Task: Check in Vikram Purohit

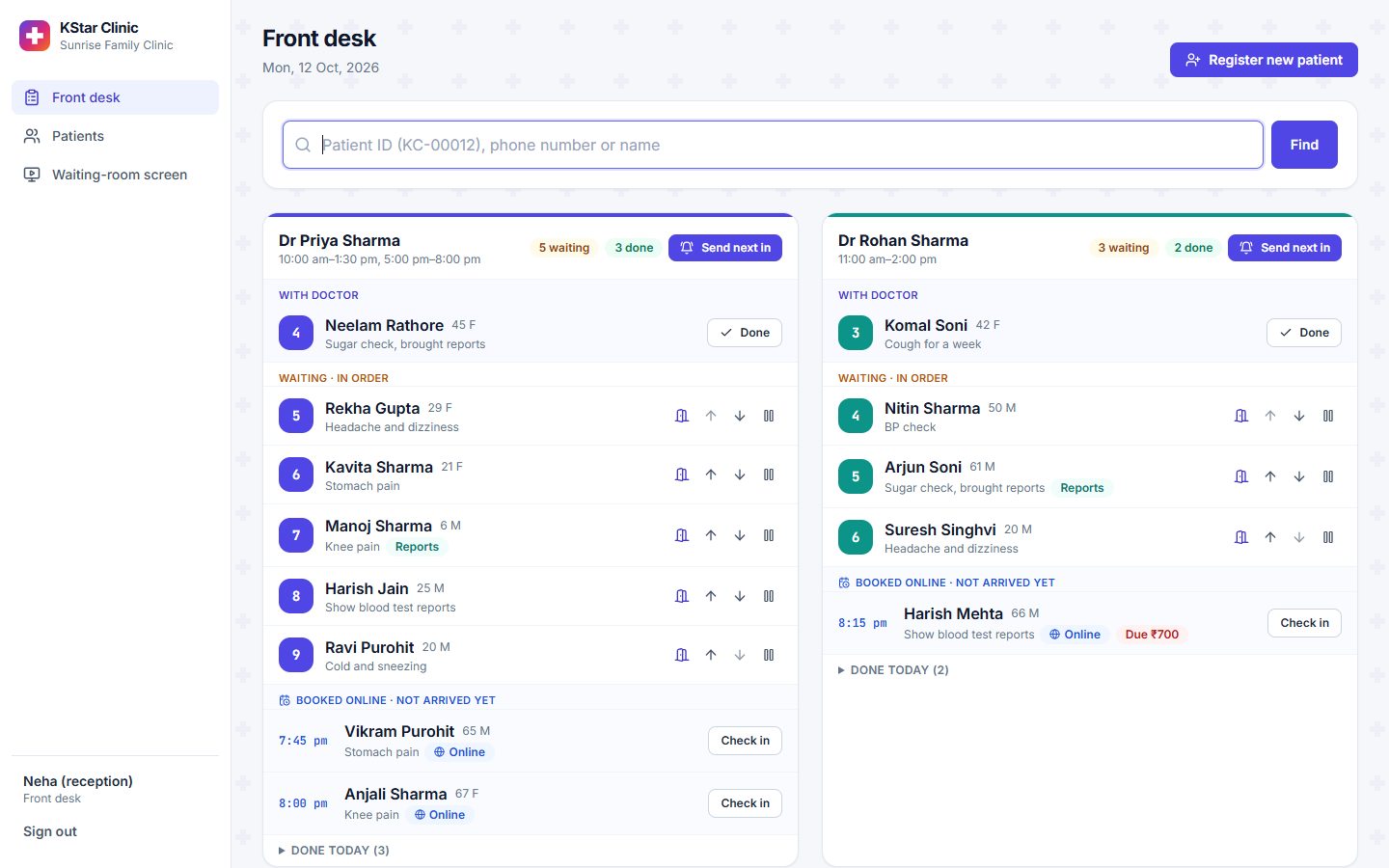Action: tap(745, 741)
